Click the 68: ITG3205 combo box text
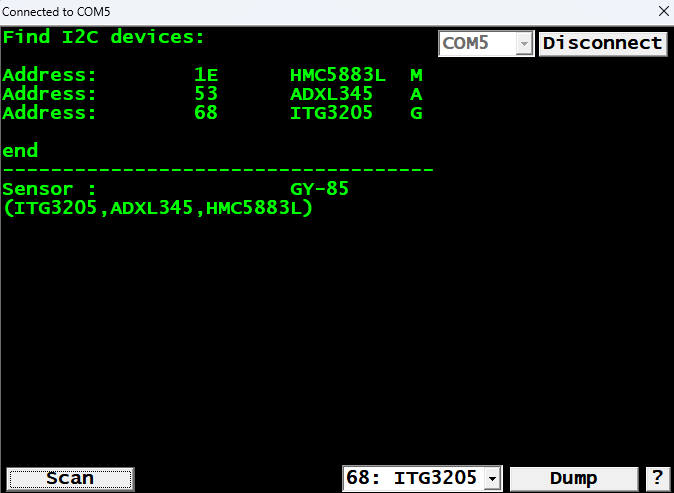 click(414, 478)
